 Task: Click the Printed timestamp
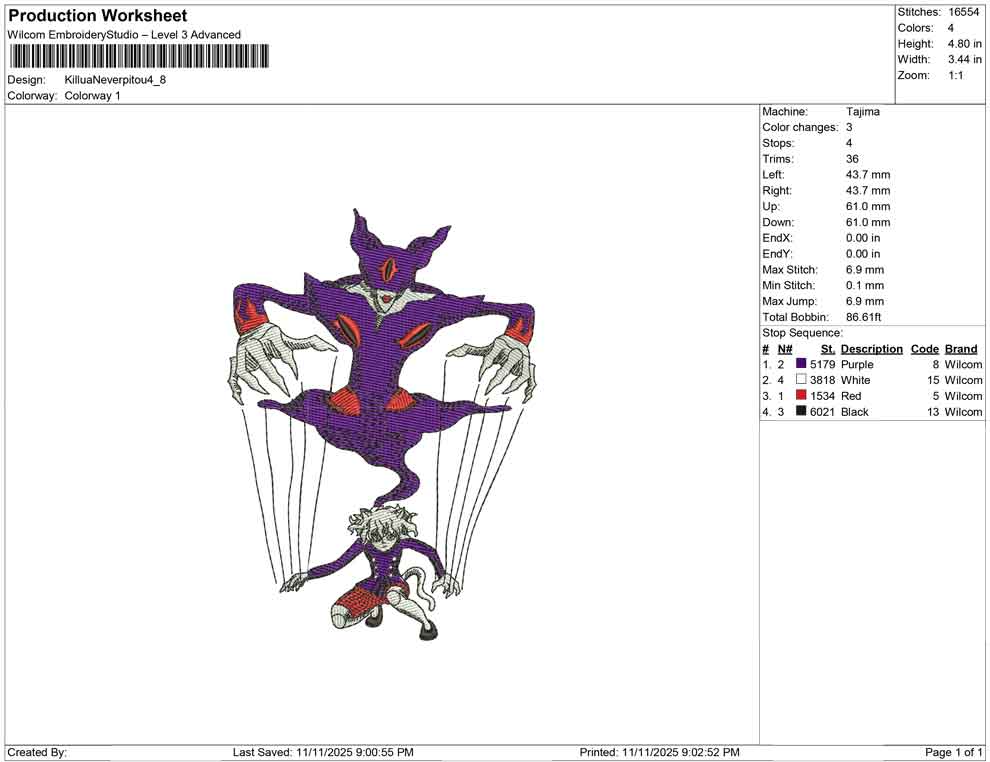coord(659,752)
